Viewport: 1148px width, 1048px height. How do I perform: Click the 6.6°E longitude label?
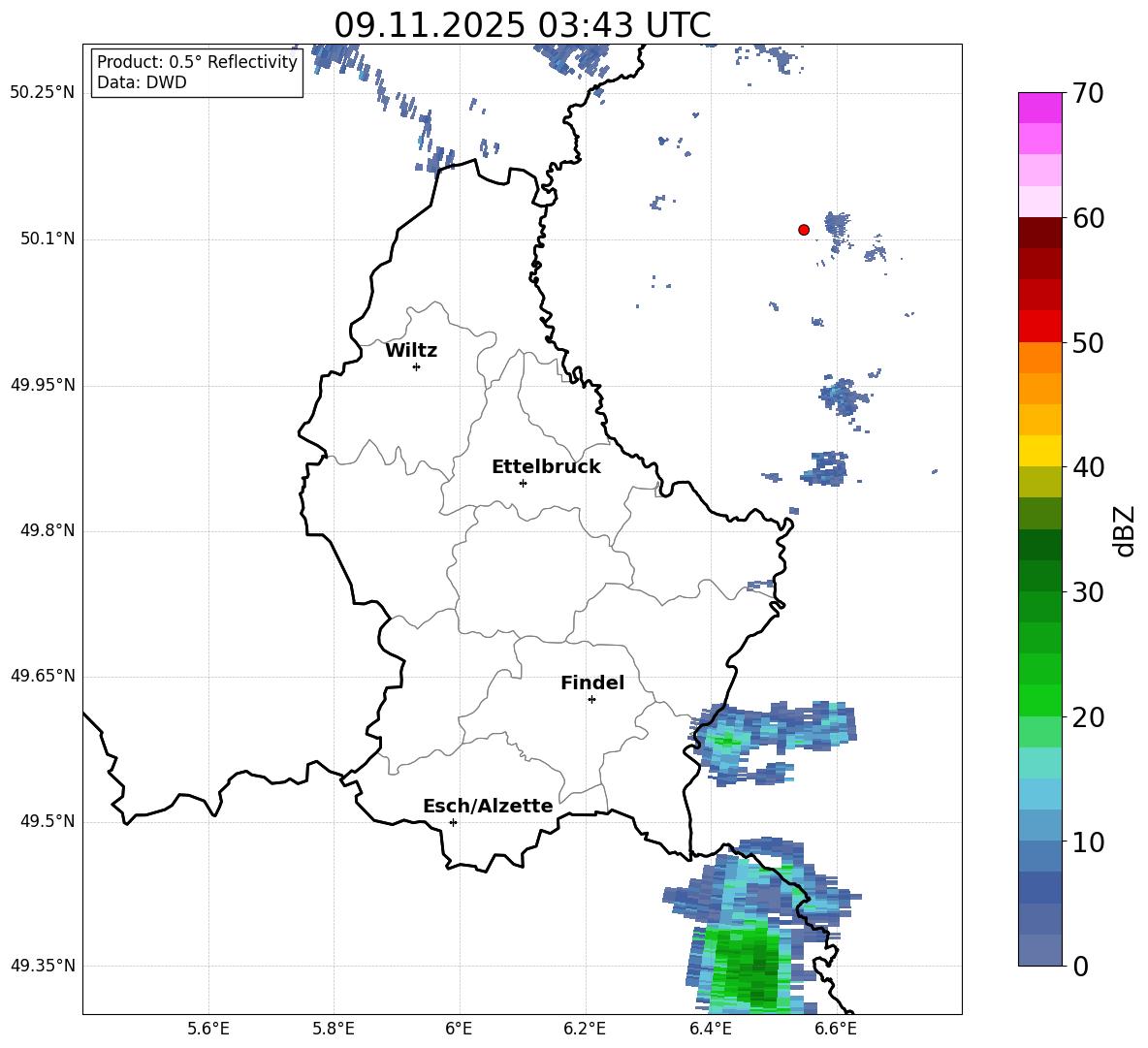[836, 1029]
